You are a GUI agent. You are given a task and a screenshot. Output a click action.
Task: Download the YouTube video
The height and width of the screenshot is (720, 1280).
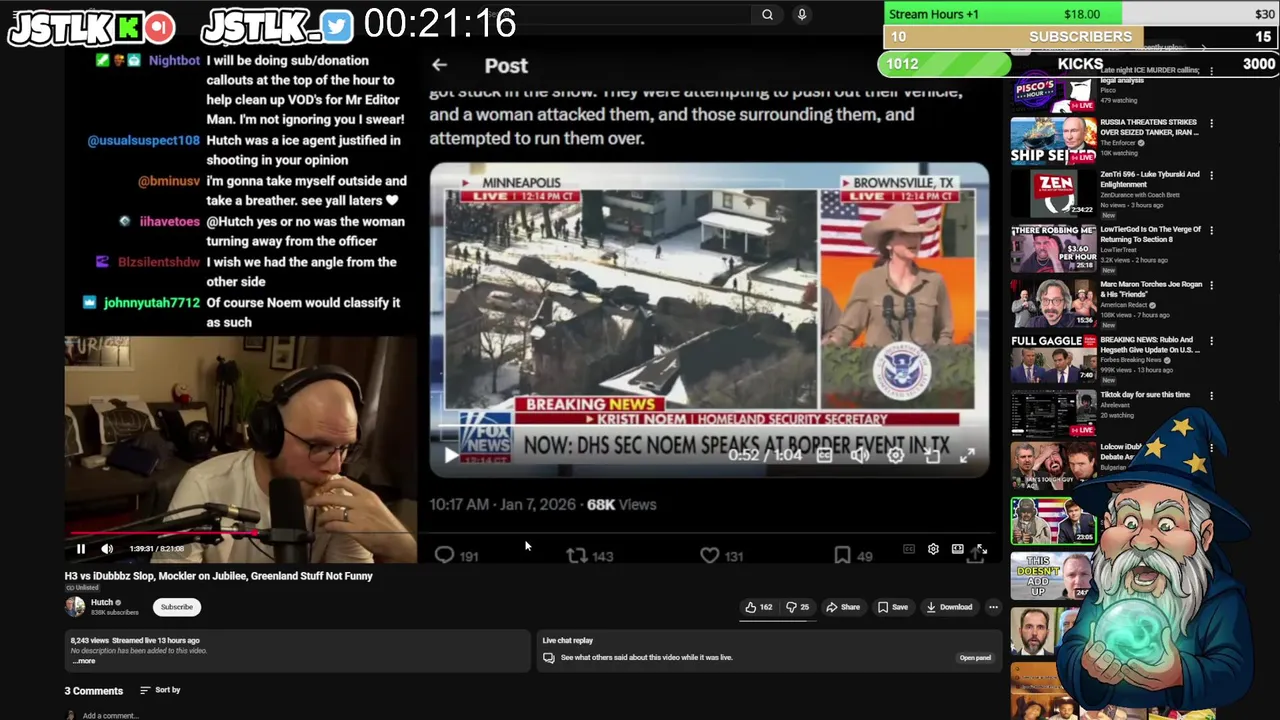coord(949,607)
